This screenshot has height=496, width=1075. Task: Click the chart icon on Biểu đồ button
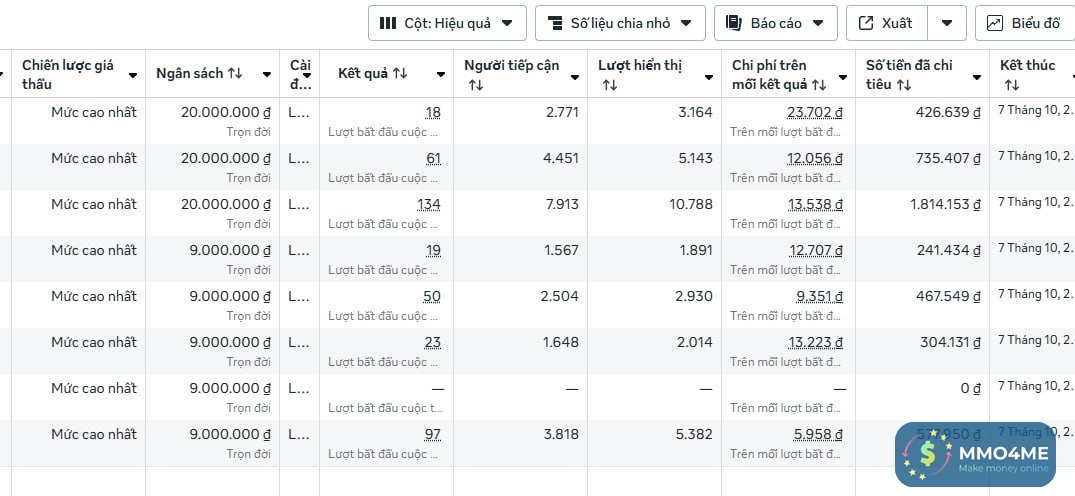click(995, 23)
